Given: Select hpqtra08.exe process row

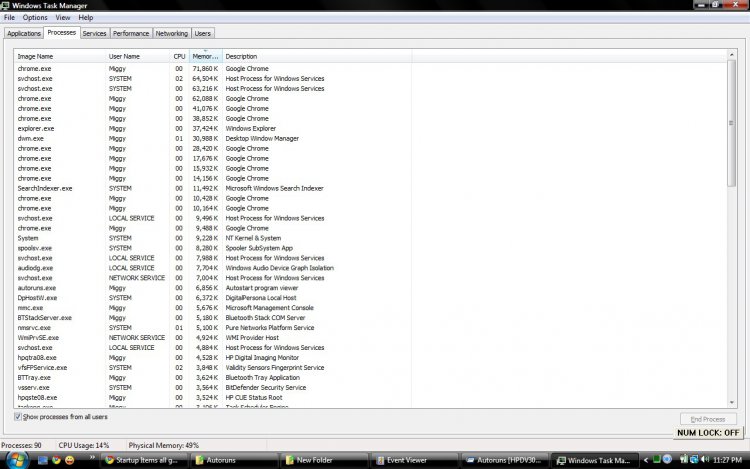Looking at the screenshot, I should (213, 358).
